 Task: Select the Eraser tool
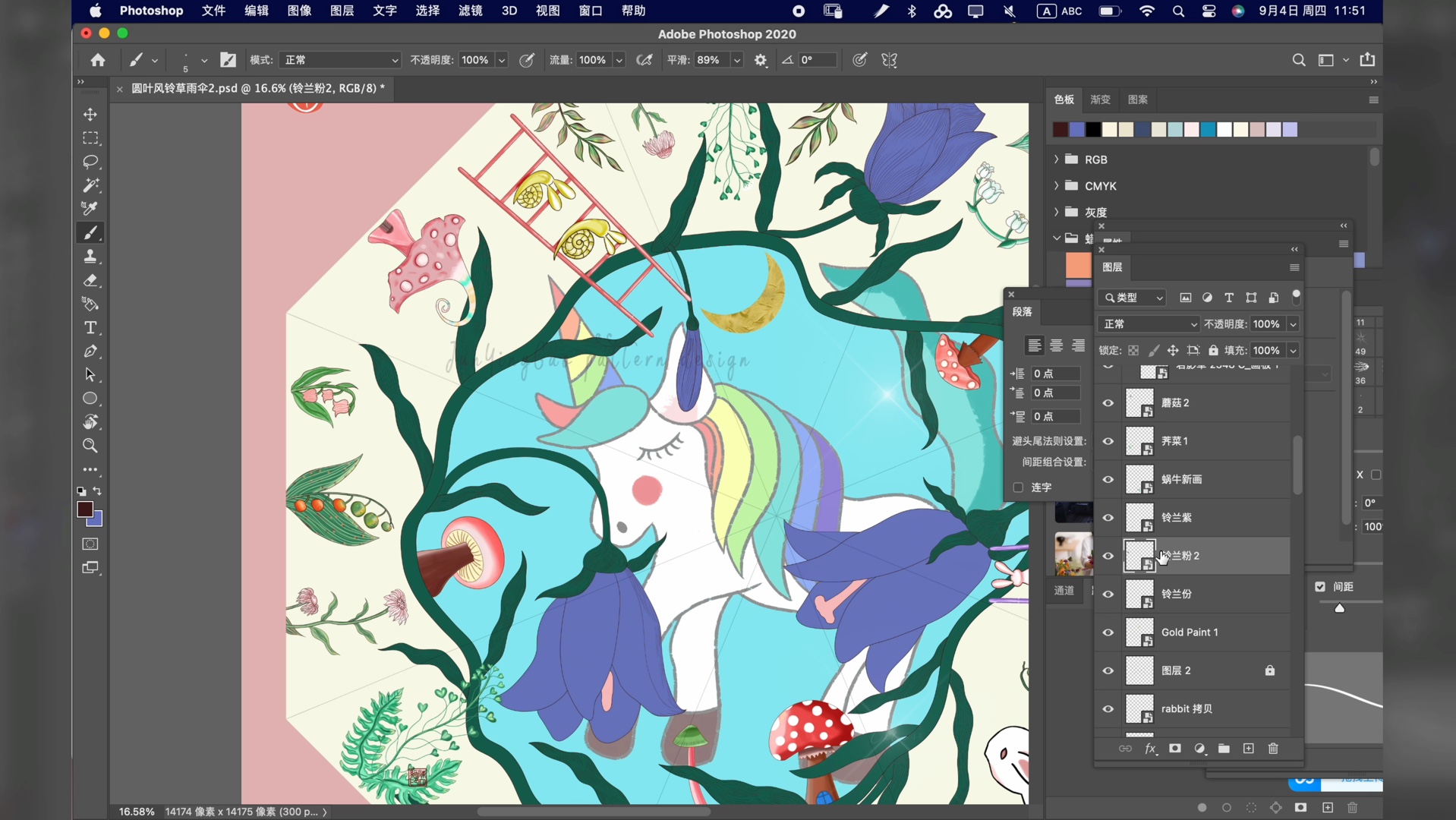click(x=90, y=281)
